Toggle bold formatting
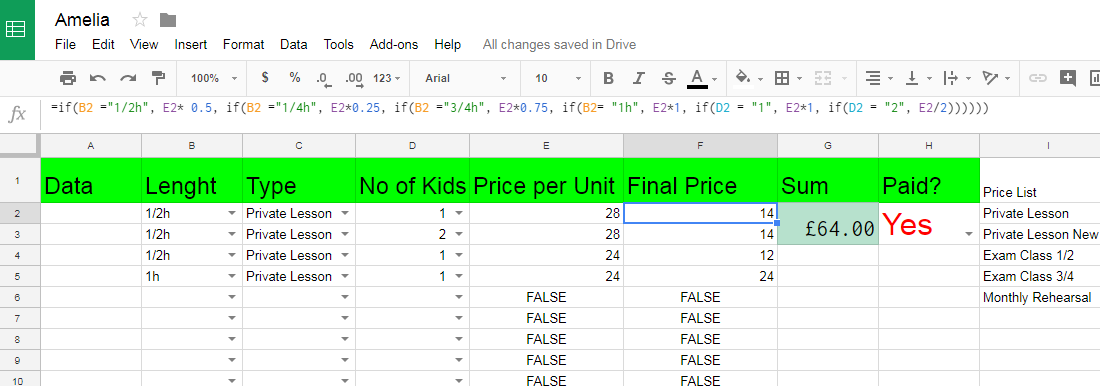Image resolution: width=1100 pixels, height=386 pixels. [x=608, y=78]
